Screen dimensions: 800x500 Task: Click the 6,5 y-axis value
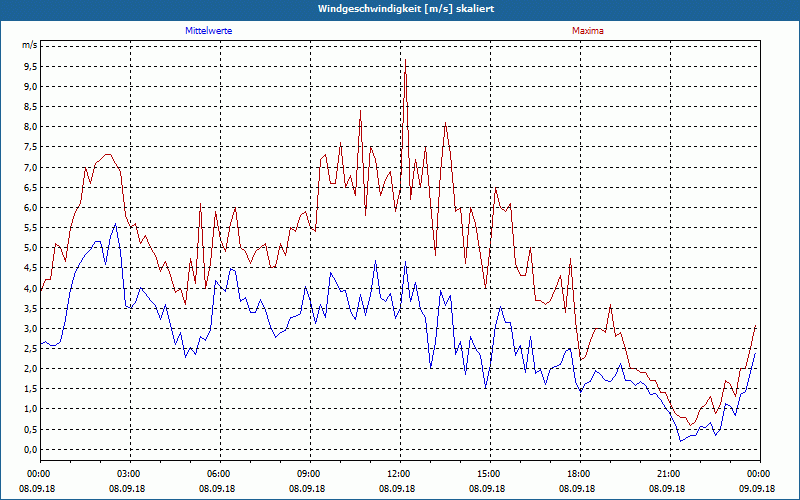pos(30,187)
